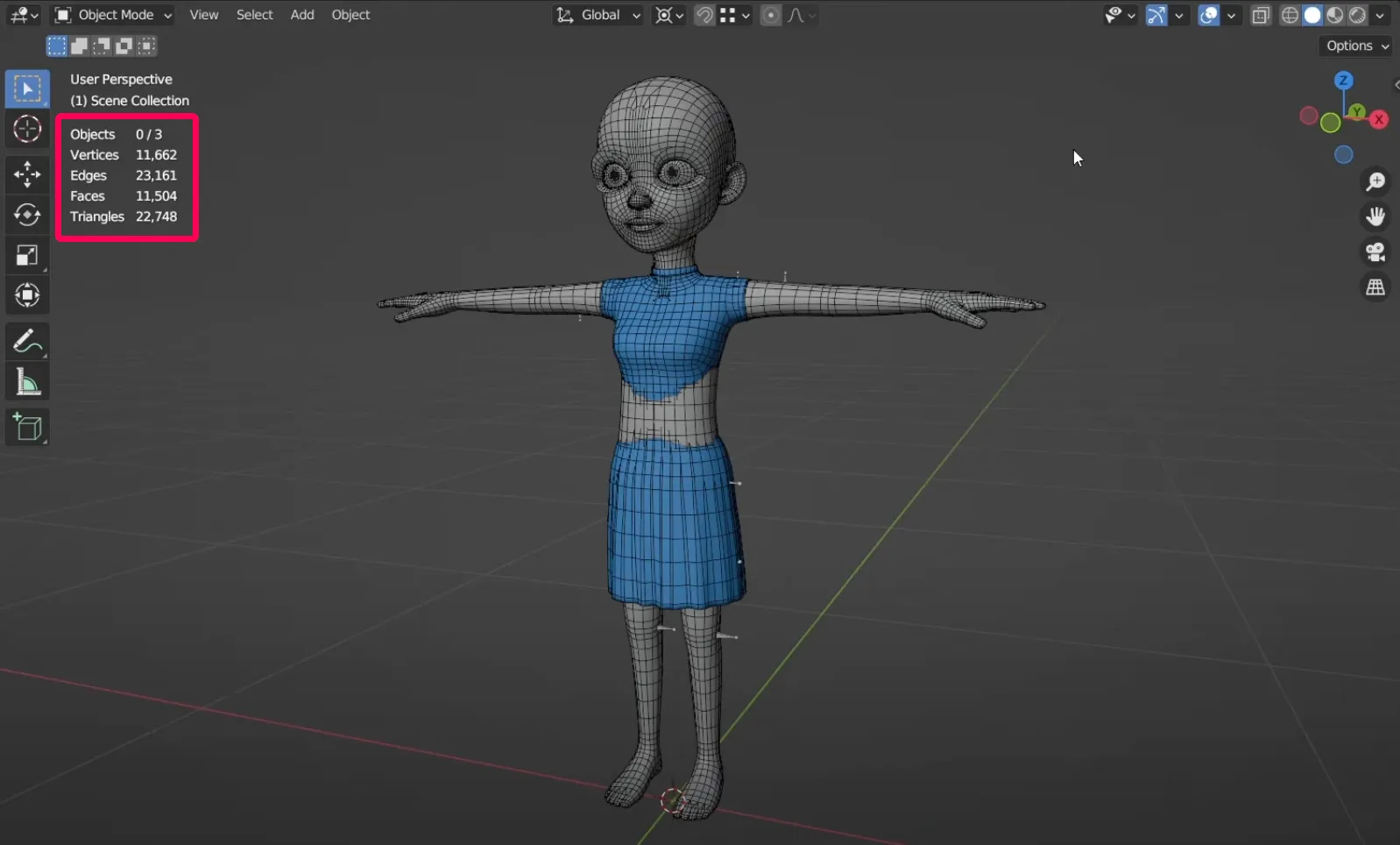1400x845 pixels.
Task: Click the red X axis gizmo ball
Action: (1379, 119)
